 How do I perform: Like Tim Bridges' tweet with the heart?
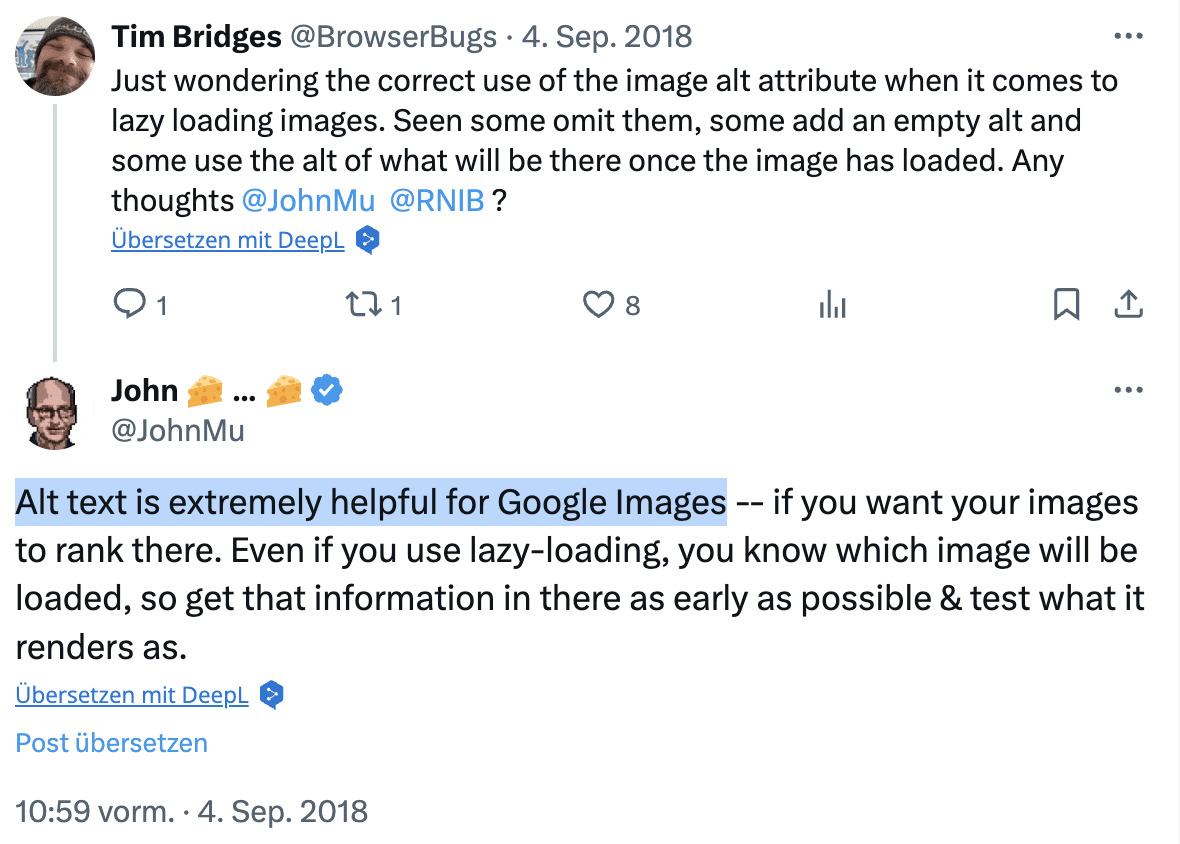point(599,304)
